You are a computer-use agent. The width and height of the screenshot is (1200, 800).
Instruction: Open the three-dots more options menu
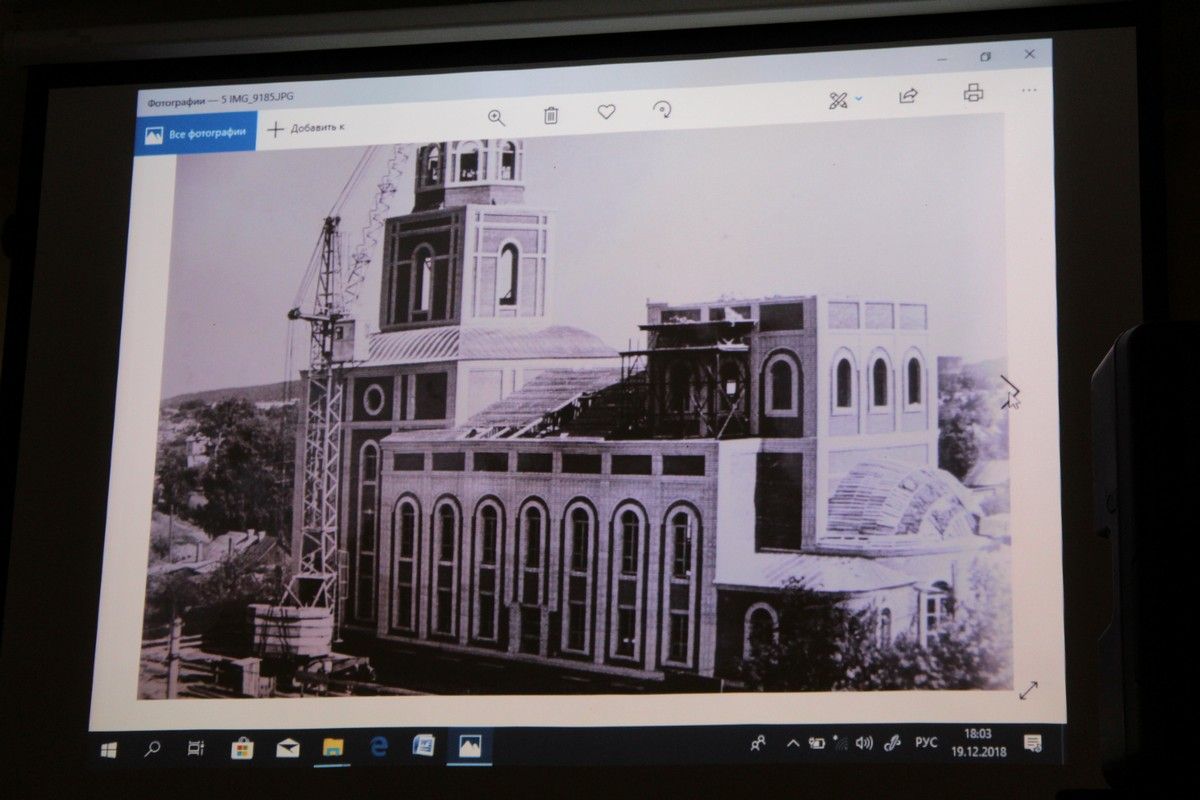click(1029, 90)
